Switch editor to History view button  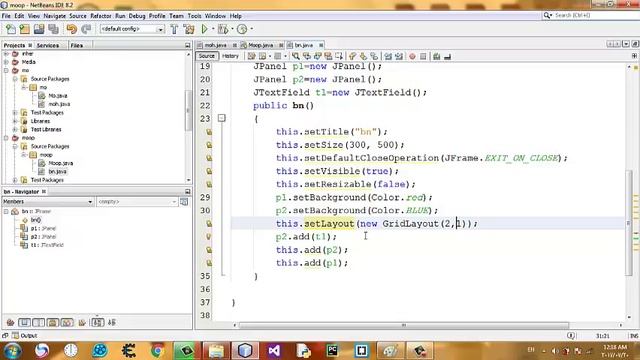point(230,56)
